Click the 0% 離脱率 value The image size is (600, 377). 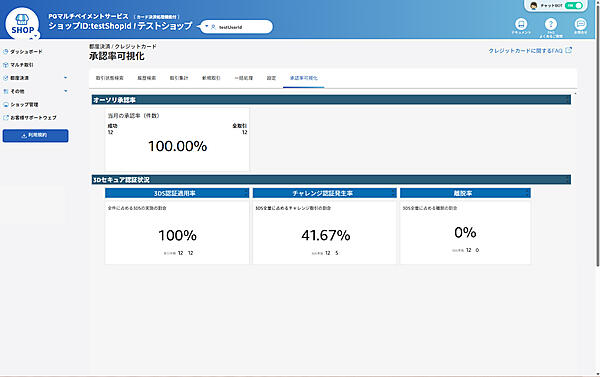tap(465, 232)
